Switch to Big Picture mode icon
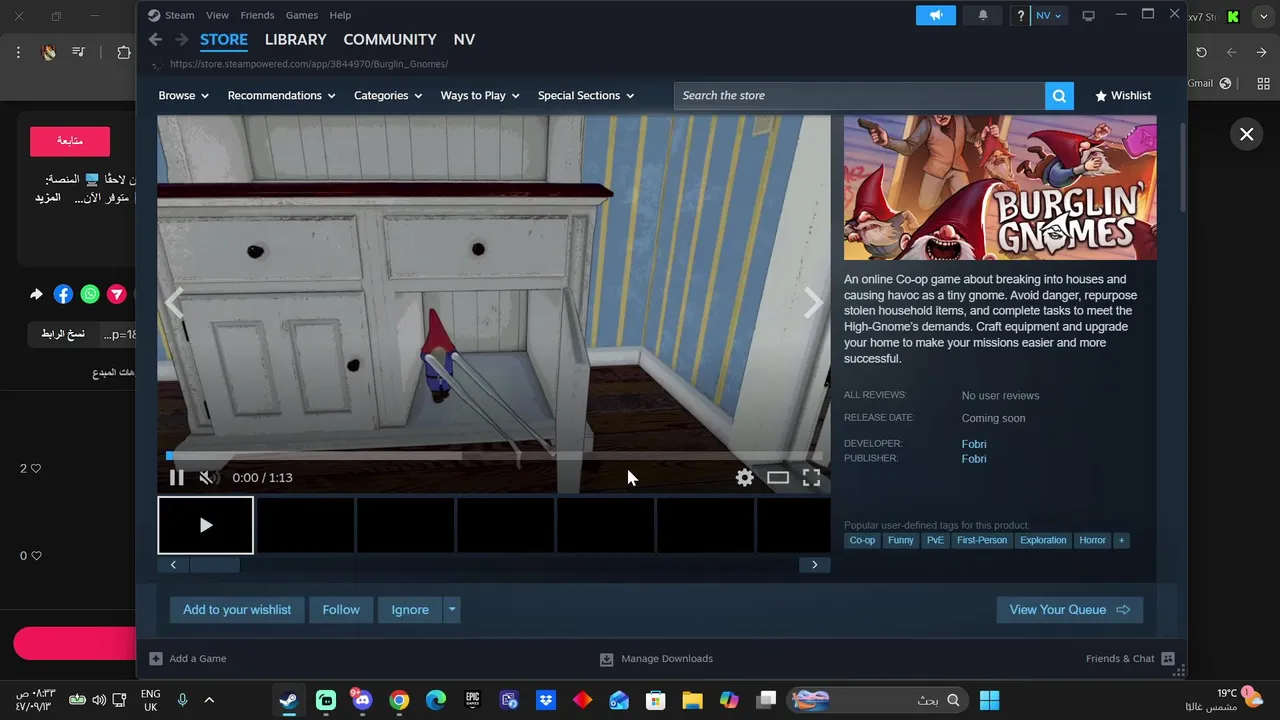The height and width of the screenshot is (720, 1280). pyautogui.click(x=1089, y=15)
